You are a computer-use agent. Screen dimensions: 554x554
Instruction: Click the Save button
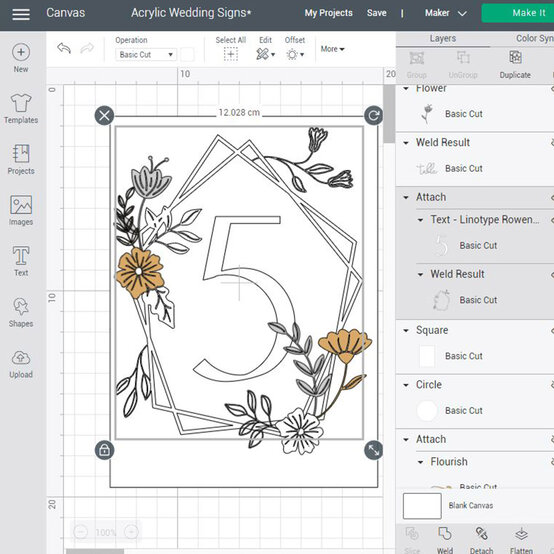click(x=377, y=13)
